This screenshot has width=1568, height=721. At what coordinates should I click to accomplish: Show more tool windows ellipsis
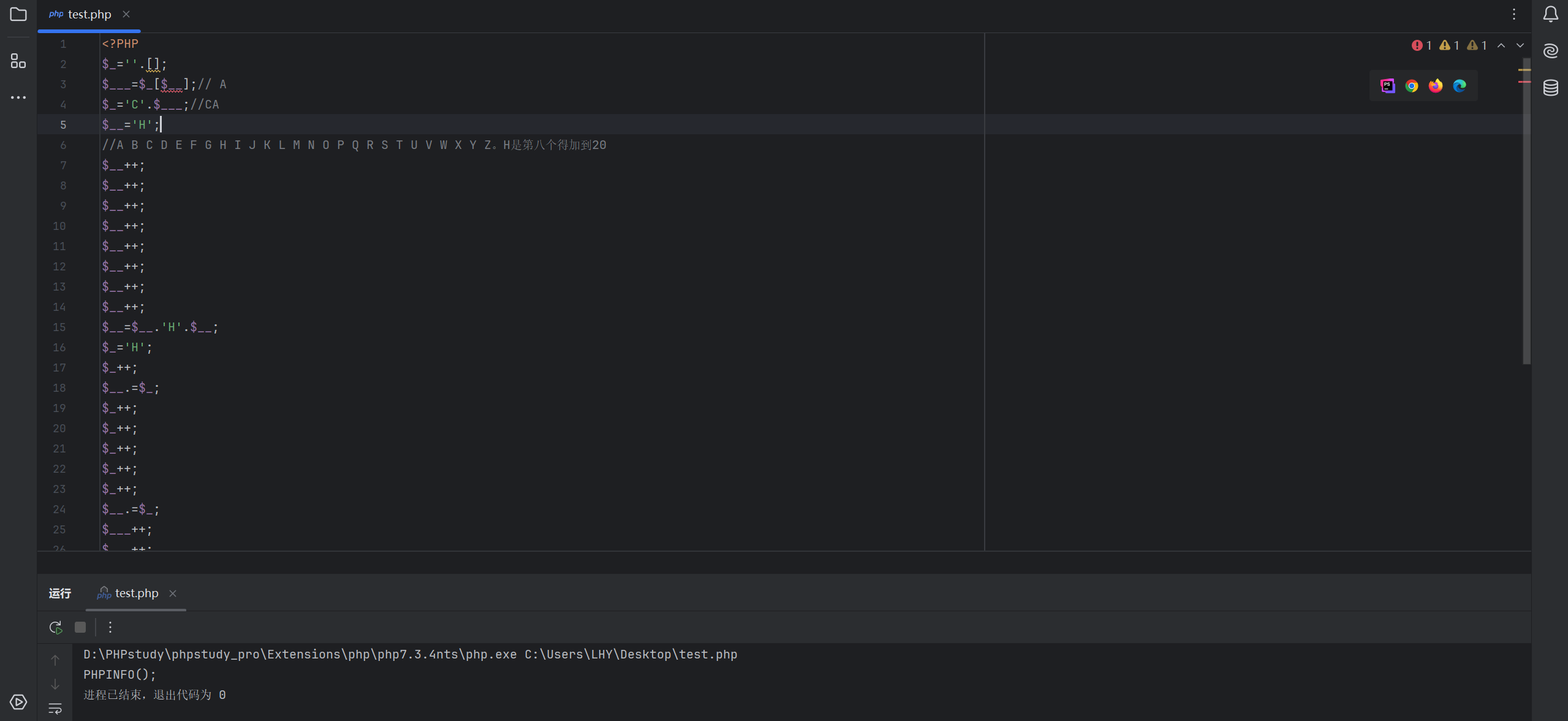point(18,97)
